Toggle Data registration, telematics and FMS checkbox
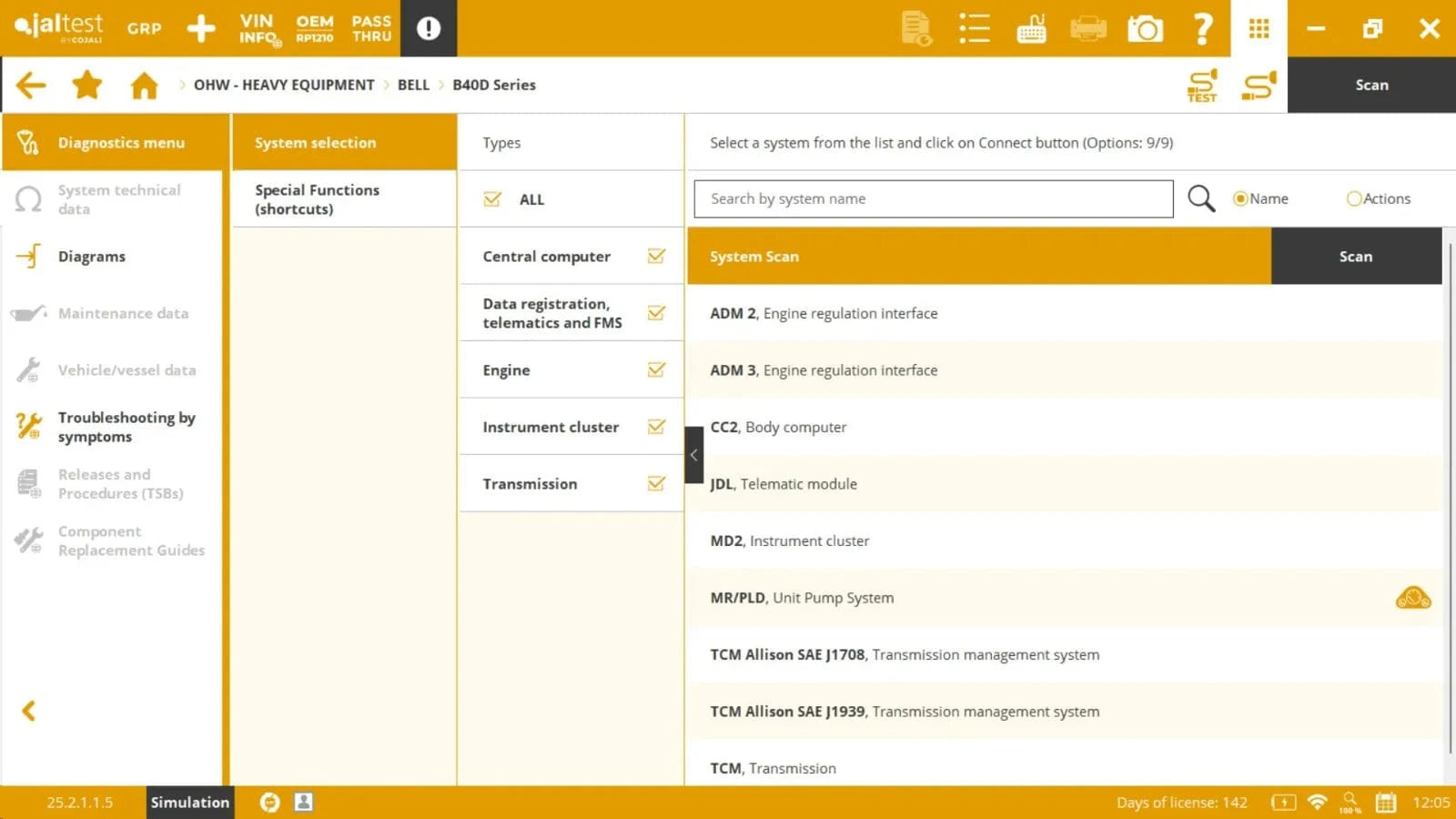The width and height of the screenshot is (1456, 819). (x=656, y=313)
